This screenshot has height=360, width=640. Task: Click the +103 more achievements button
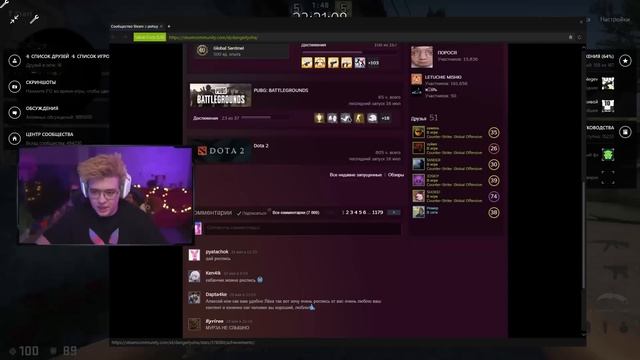[x=373, y=63]
